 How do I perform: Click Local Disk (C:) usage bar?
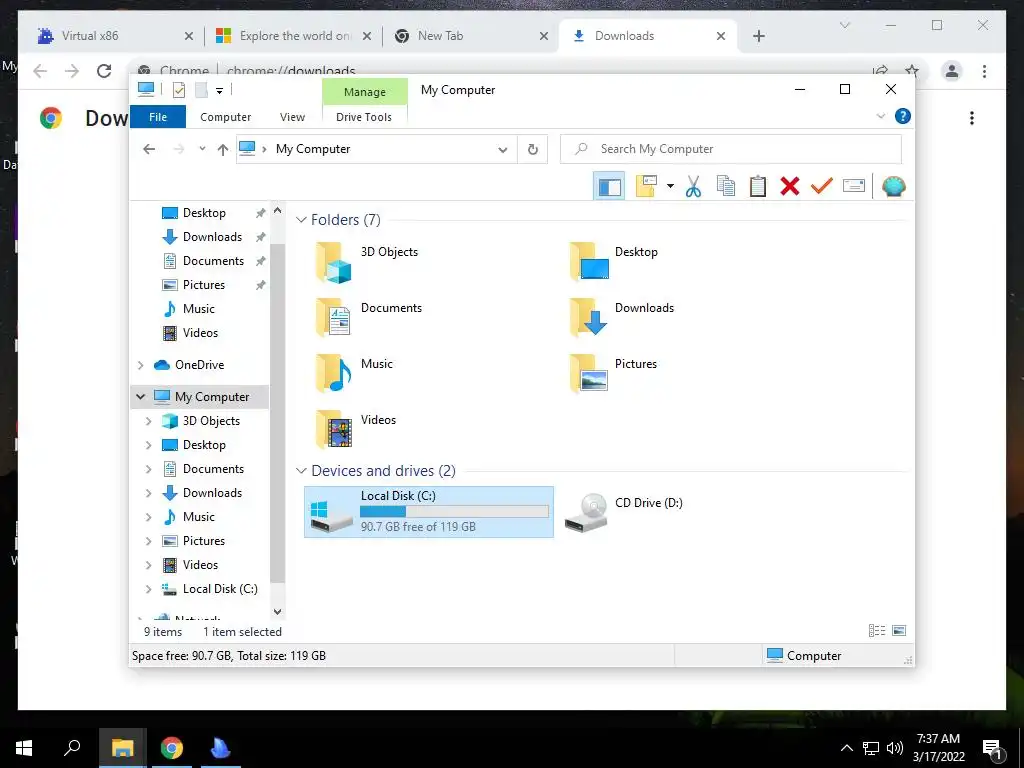coord(455,511)
